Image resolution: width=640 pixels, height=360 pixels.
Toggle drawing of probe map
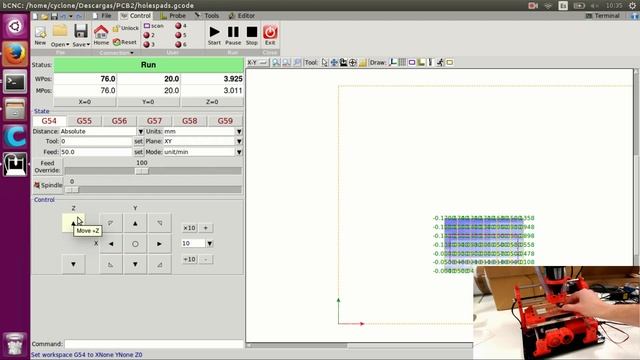(x=421, y=62)
